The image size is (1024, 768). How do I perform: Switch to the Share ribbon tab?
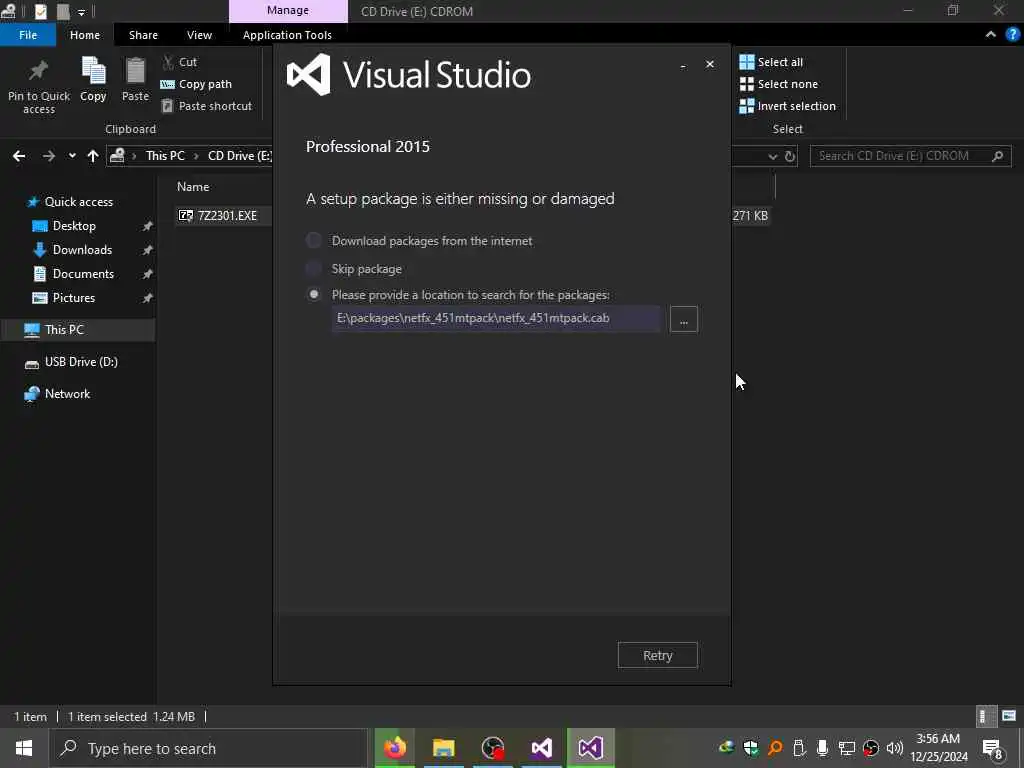click(x=143, y=35)
